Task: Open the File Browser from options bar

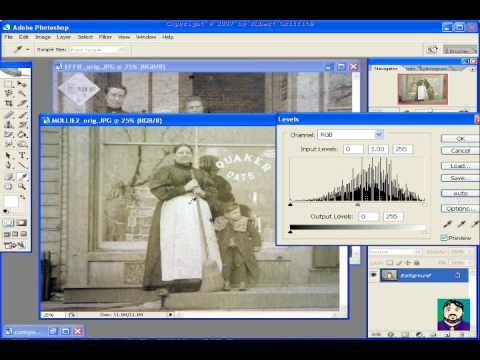Action: (432, 50)
